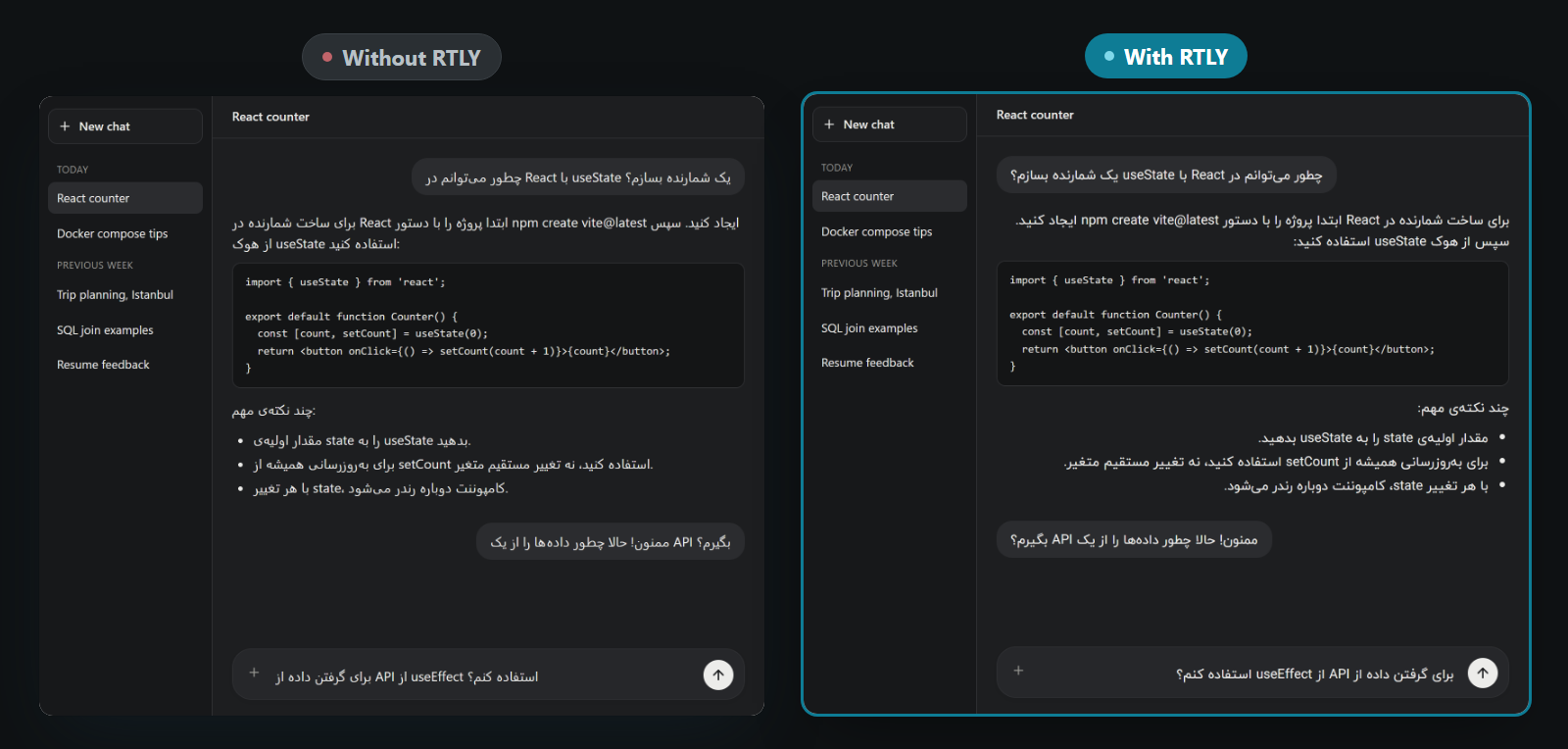Viewport: 1568px width, 749px height.
Task: Click the PREVIOUS WEEK label in Without RTLY sidebar
Action: tap(95, 266)
